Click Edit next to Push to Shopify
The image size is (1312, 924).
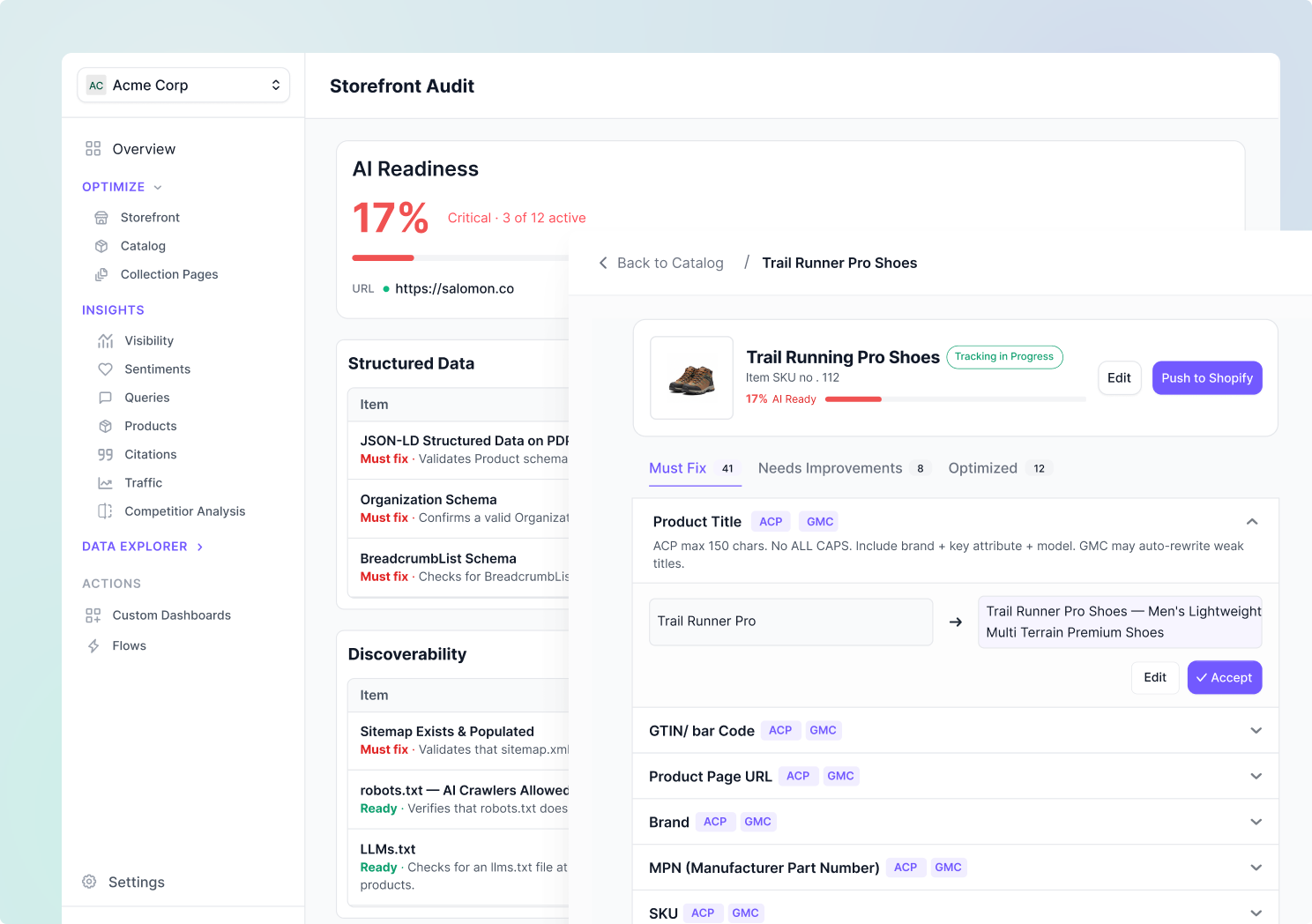coord(1119,378)
